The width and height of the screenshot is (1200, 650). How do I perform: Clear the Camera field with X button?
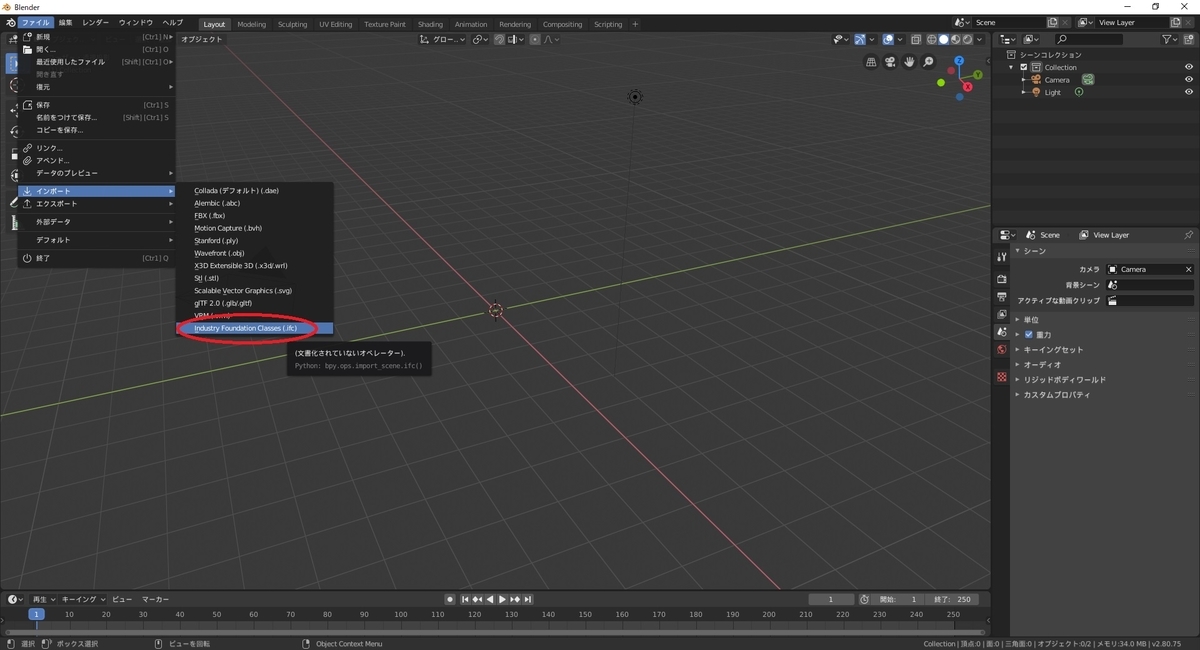click(1188, 269)
